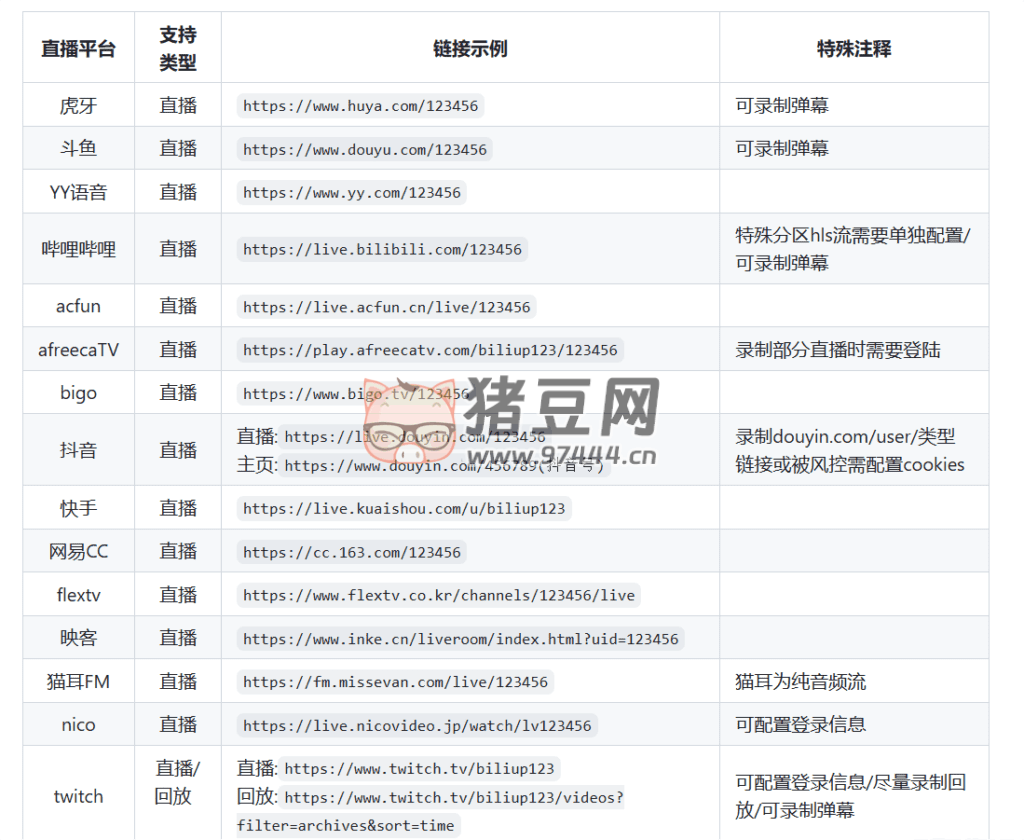Click the huya.com example URL
The image size is (1024, 840).
[360, 106]
